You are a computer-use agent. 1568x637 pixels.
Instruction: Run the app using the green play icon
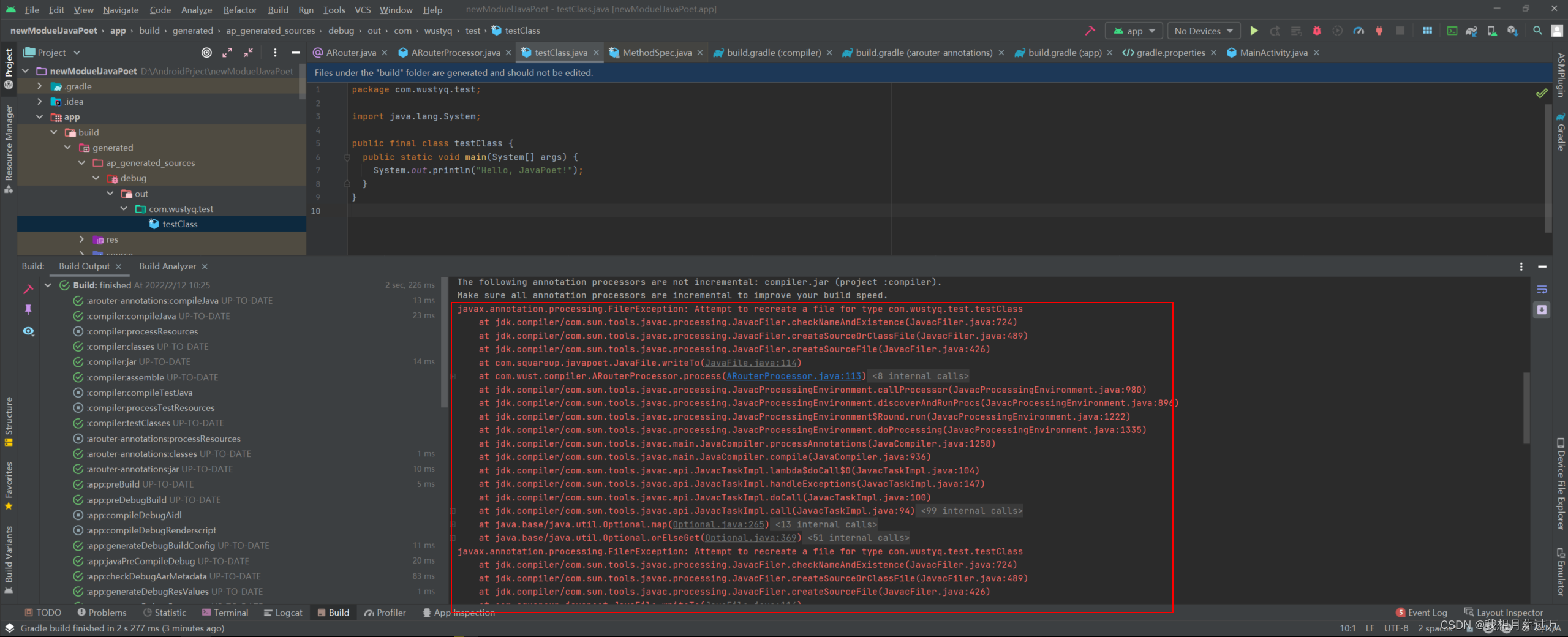click(1254, 31)
